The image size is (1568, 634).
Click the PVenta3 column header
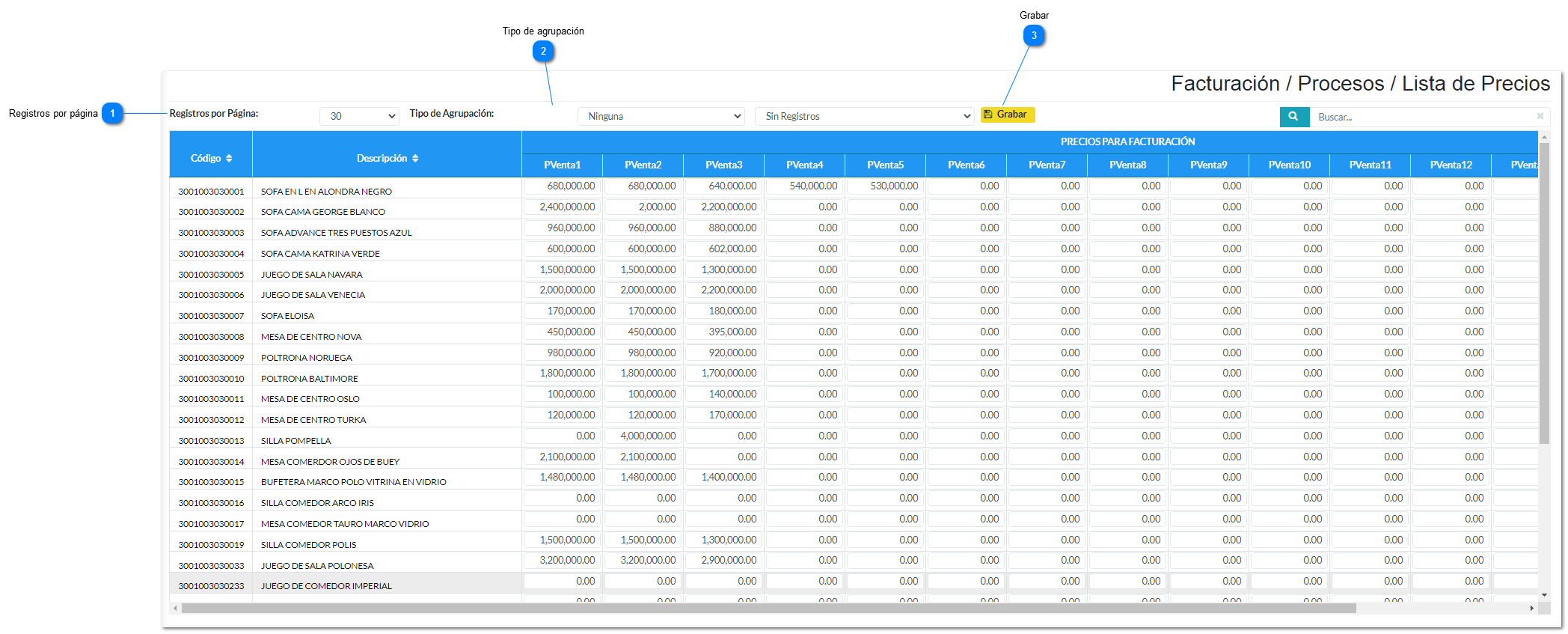pyautogui.click(x=724, y=165)
